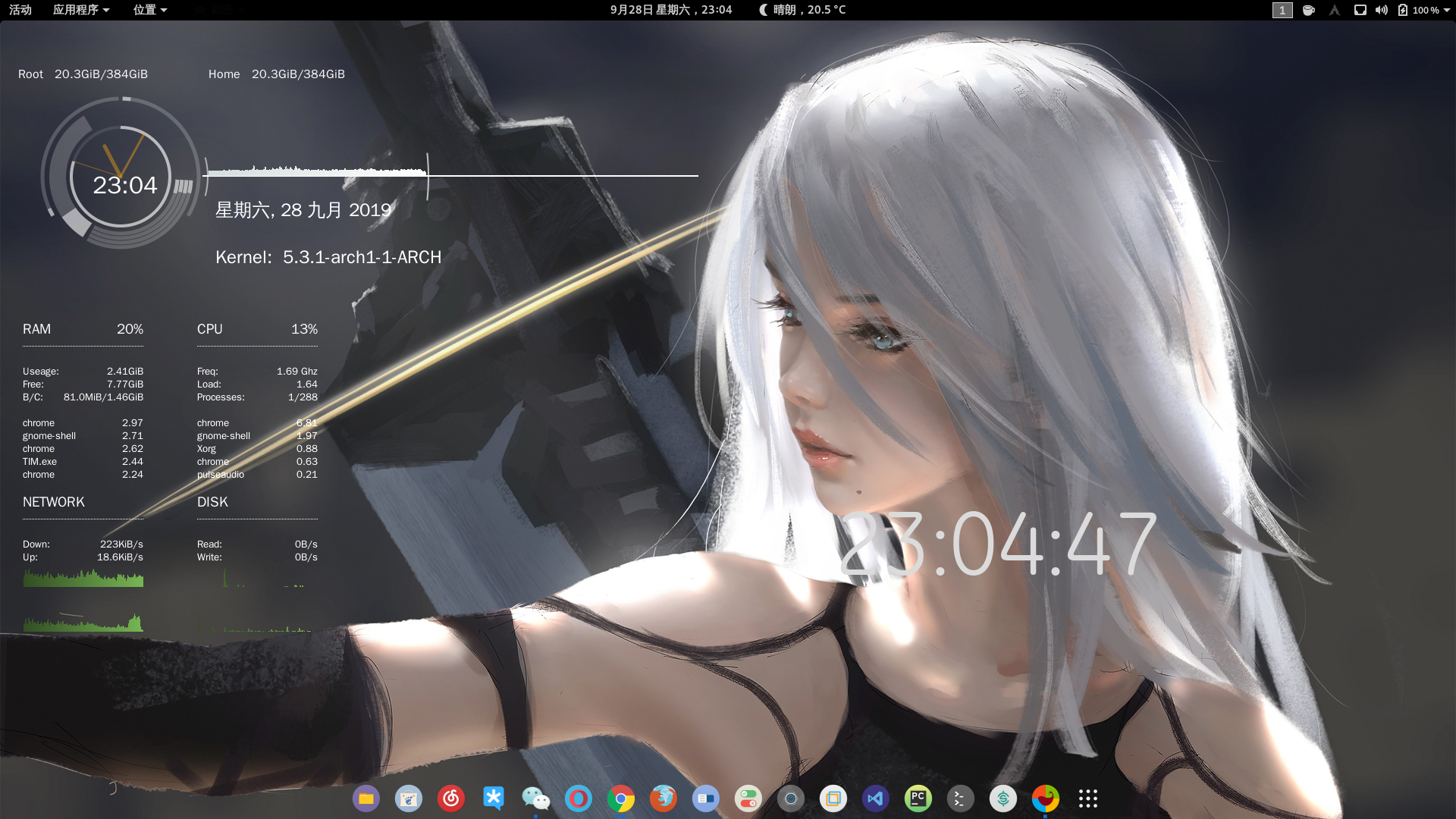This screenshot has width=1456, height=819.
Task: Click the RAM Useage 2.41GiB row
Action: [83, 372]
